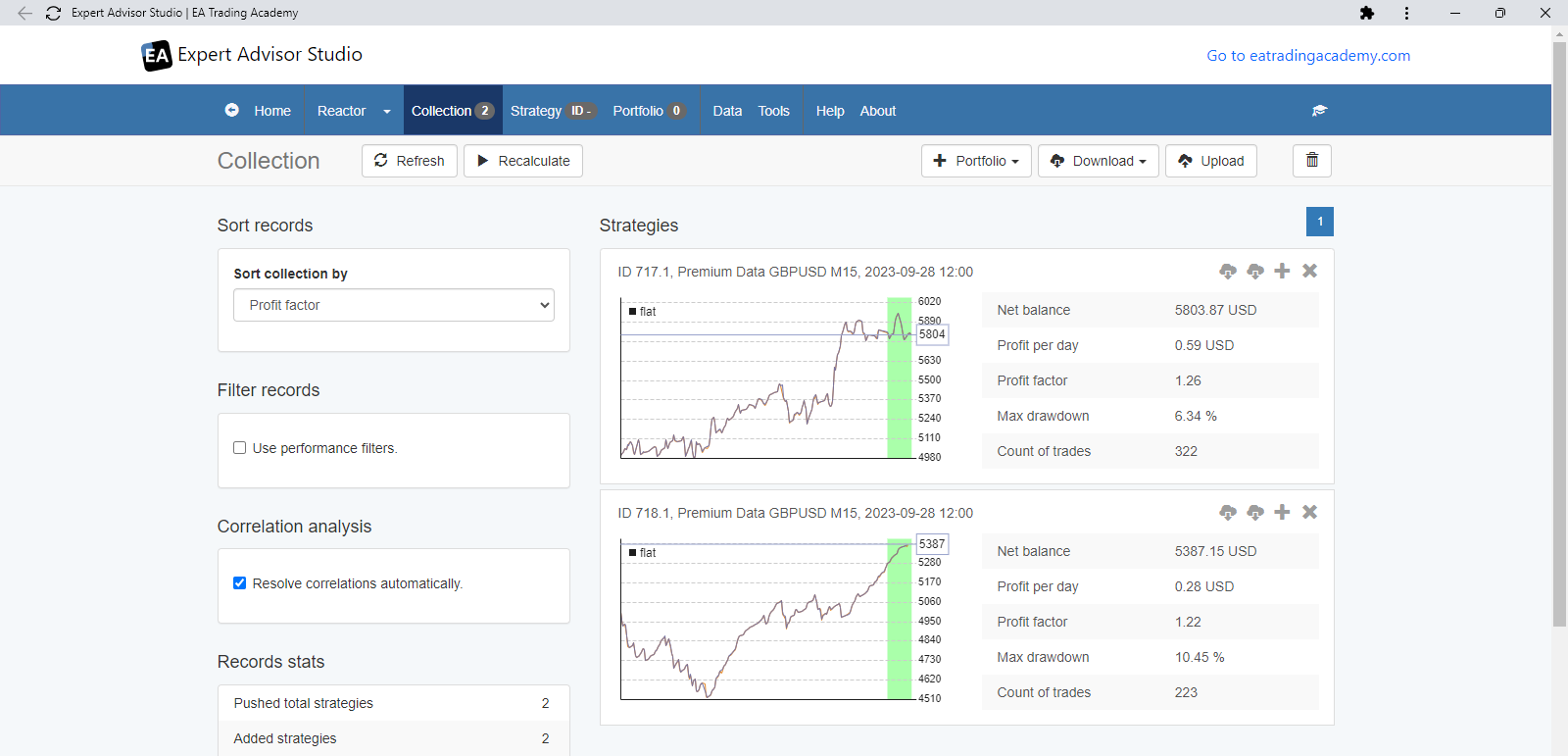Image resolution: width=1568 pixels, height=756 pixels.
Task: Open the add-to-Portfolio dropdown button
Action: pyautogui.click(x=976, y=161)
